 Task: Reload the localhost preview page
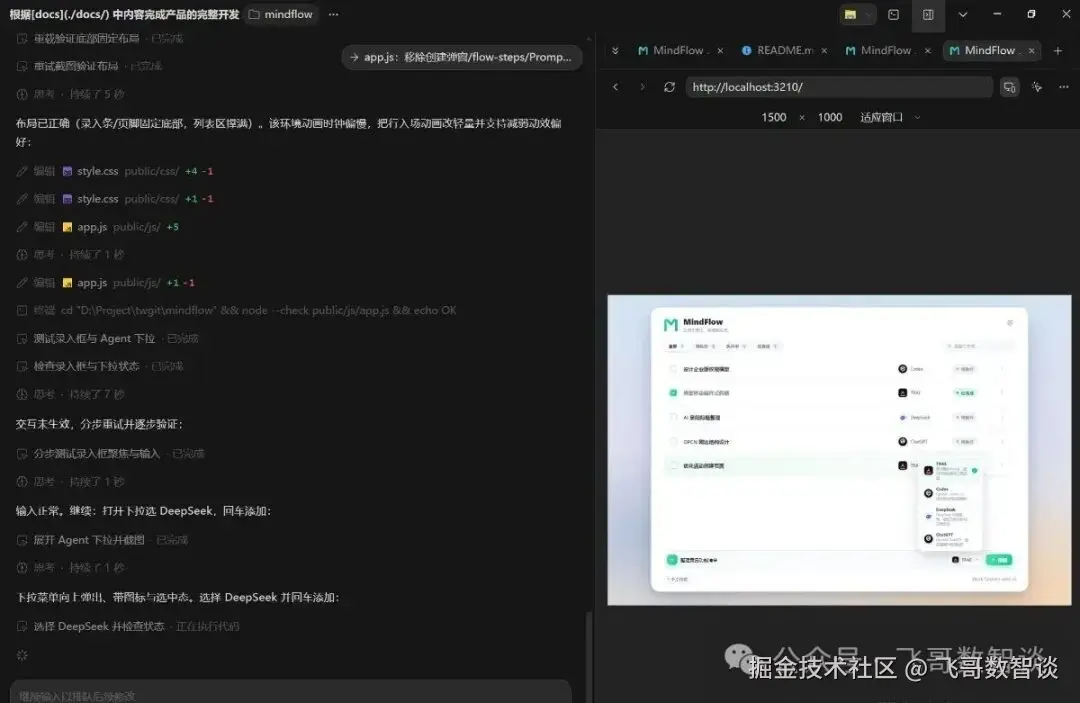[x=669, y=87]
